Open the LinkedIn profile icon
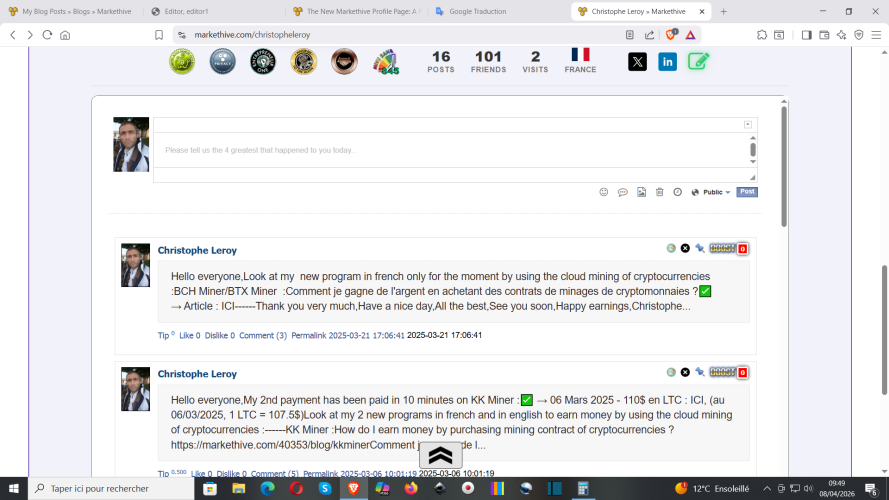This screenshot has width=889, height=500. click(667, 62)
